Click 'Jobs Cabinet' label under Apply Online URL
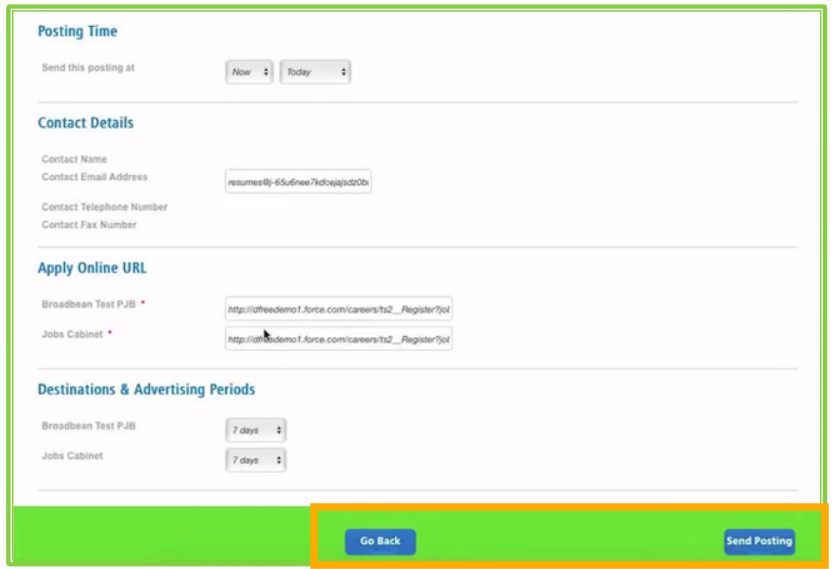 [72, 334]
